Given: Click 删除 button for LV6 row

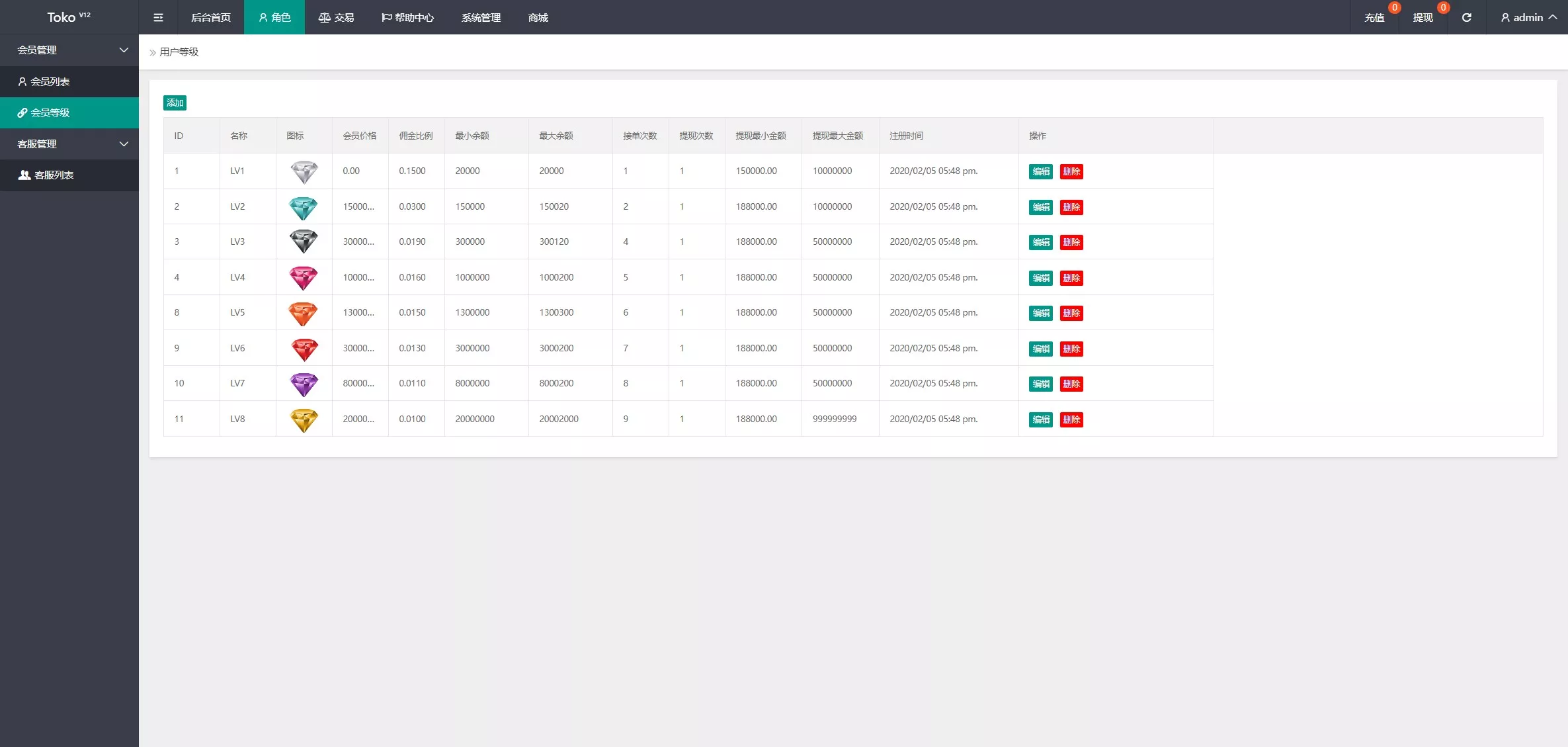Looking at the screenshot, I should [1071, 349].
